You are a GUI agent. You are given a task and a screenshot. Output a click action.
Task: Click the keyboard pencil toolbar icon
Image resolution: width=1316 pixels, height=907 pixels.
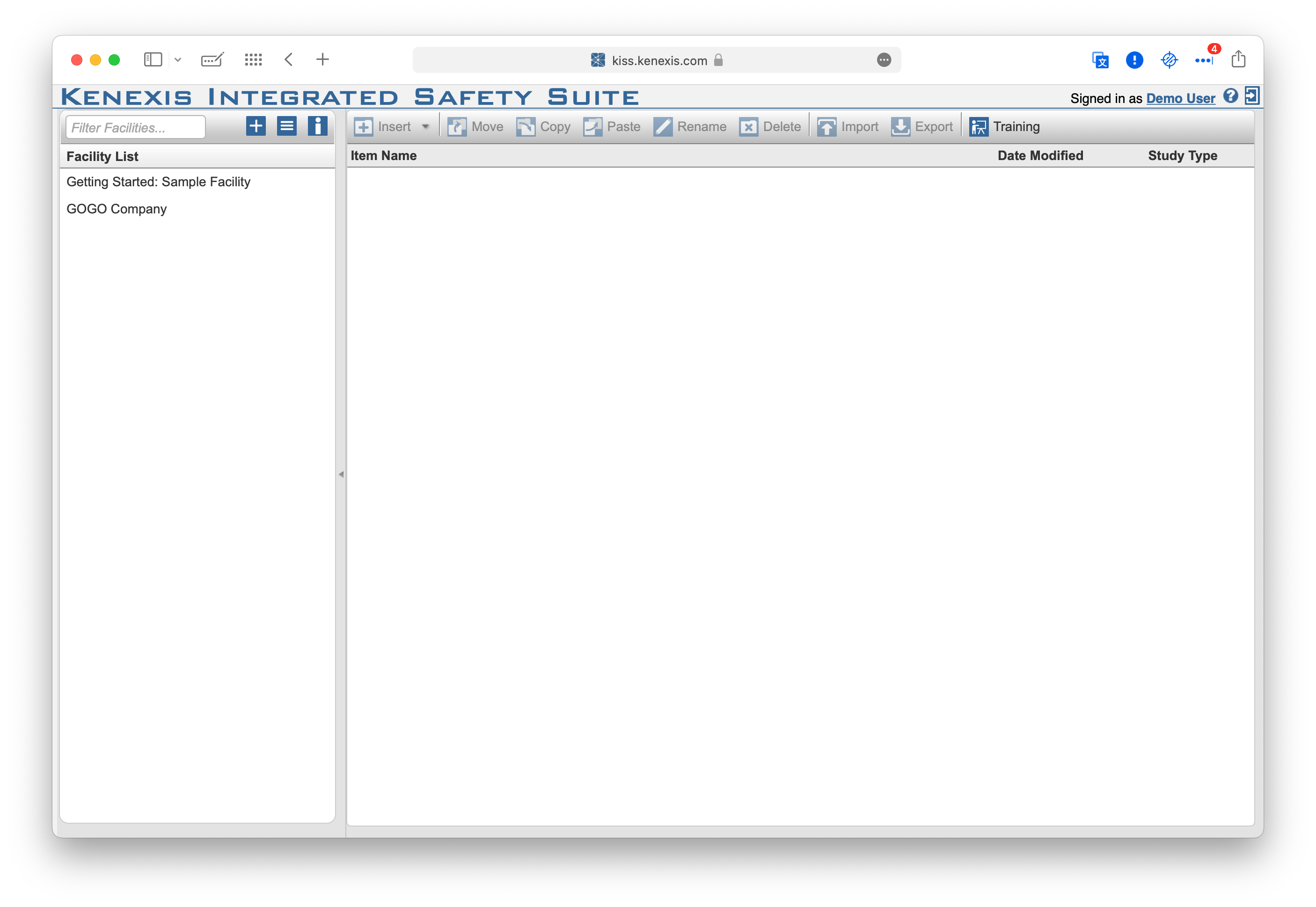(x=212, y=60)
